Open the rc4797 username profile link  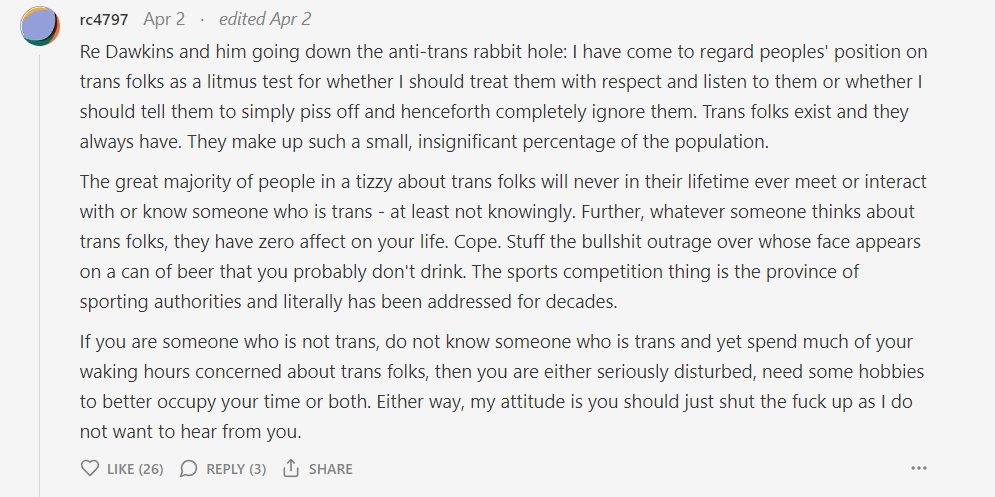point(104,19)
